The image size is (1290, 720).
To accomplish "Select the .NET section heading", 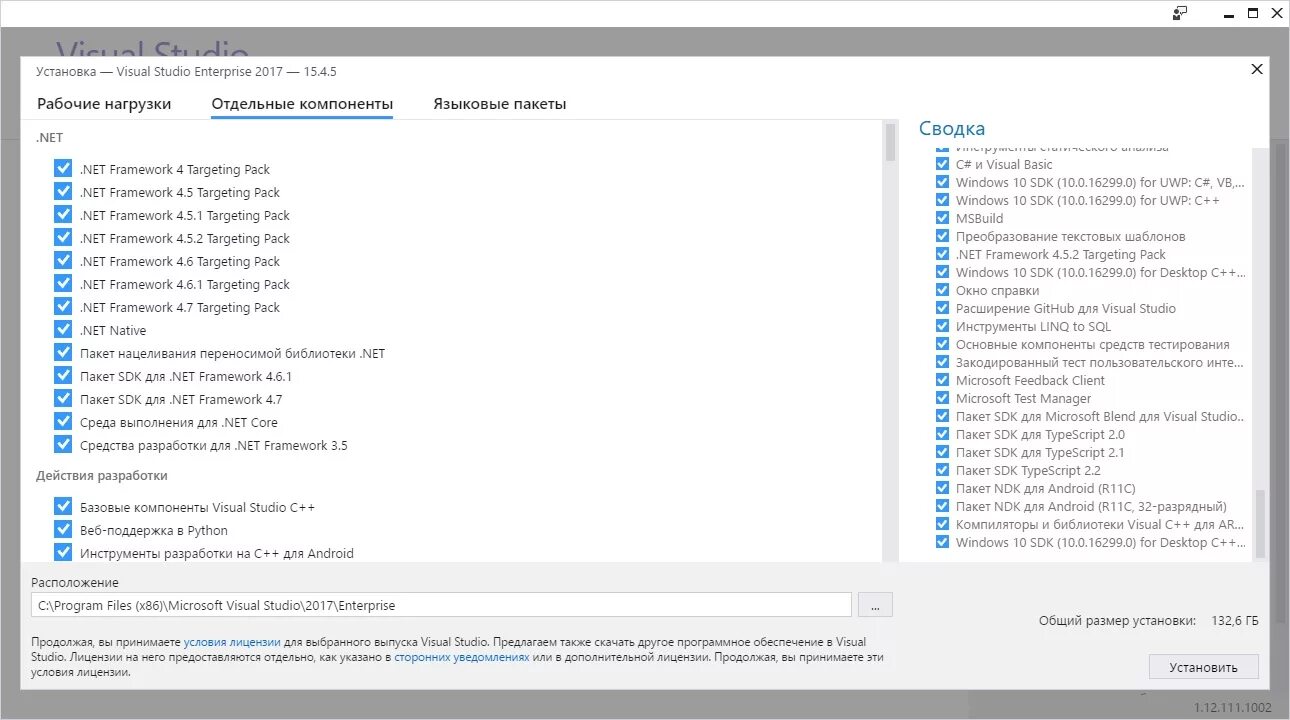I will (x=50, y=138).
